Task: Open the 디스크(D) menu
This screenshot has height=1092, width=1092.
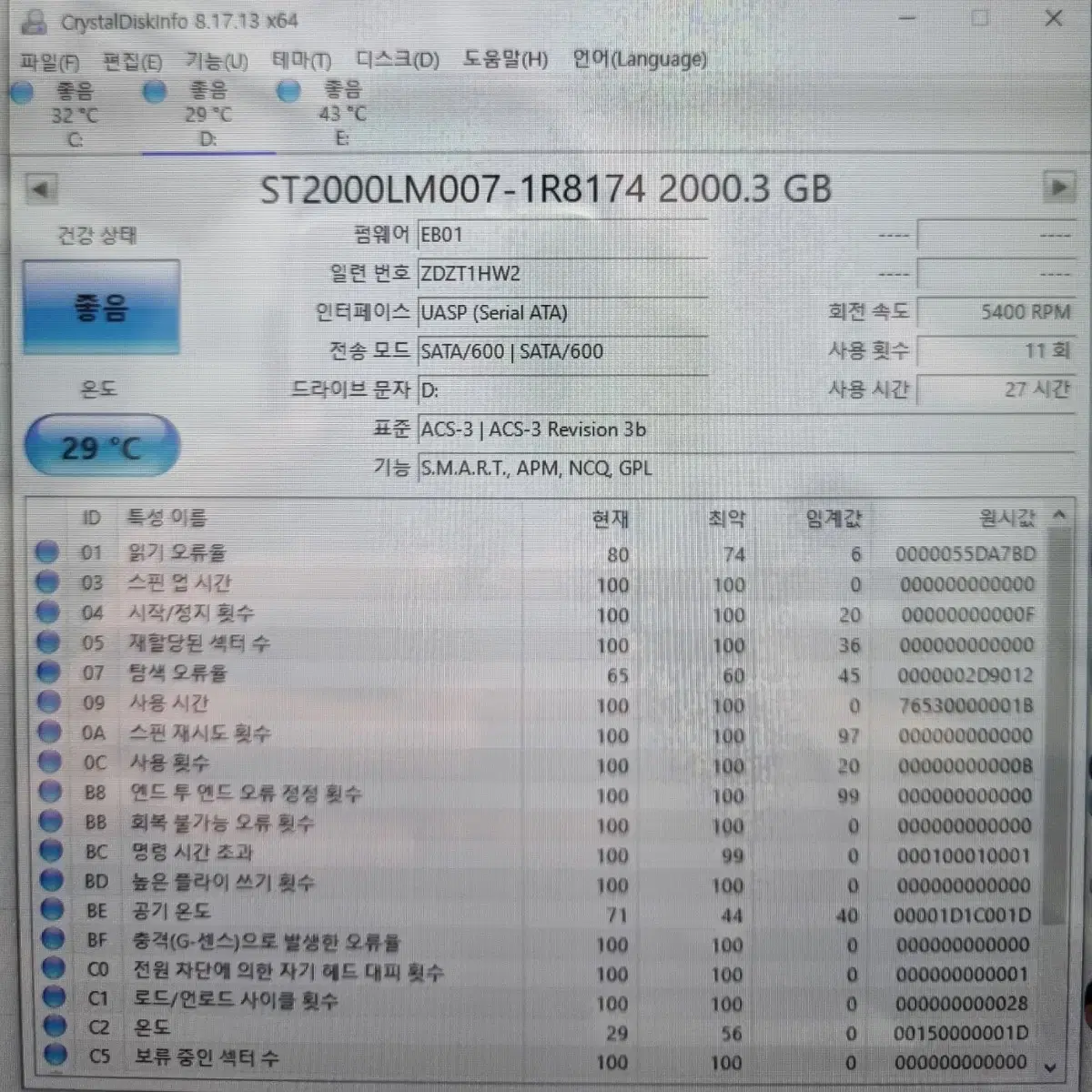Action: [x=398, y=60]
